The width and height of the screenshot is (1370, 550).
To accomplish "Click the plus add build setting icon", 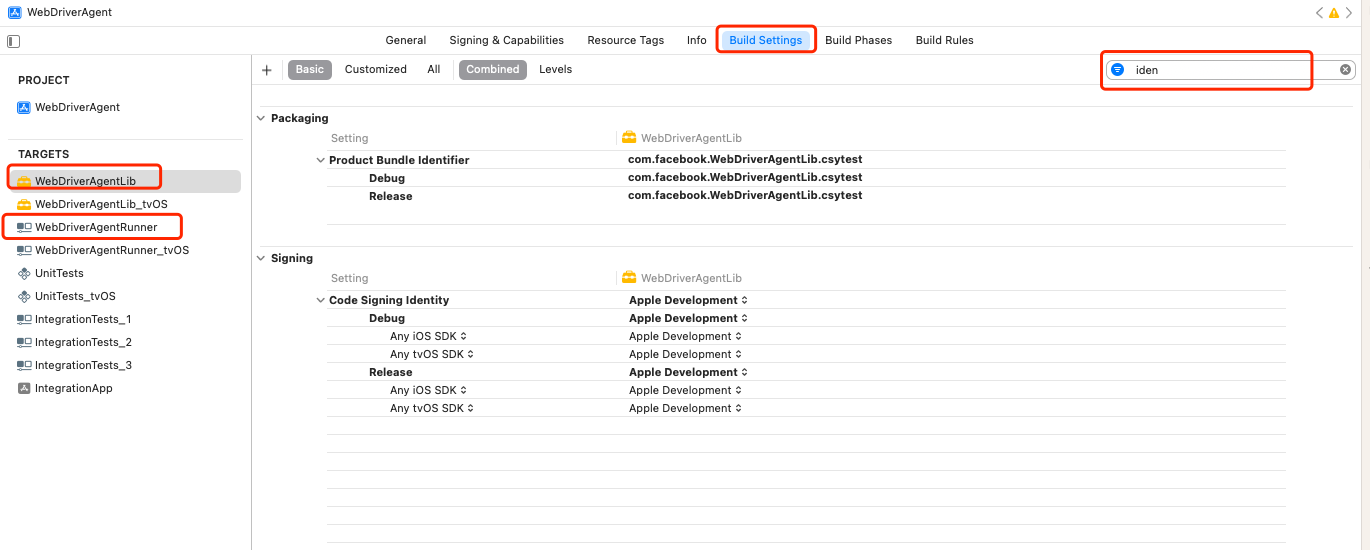I will [x=266, y=70].
